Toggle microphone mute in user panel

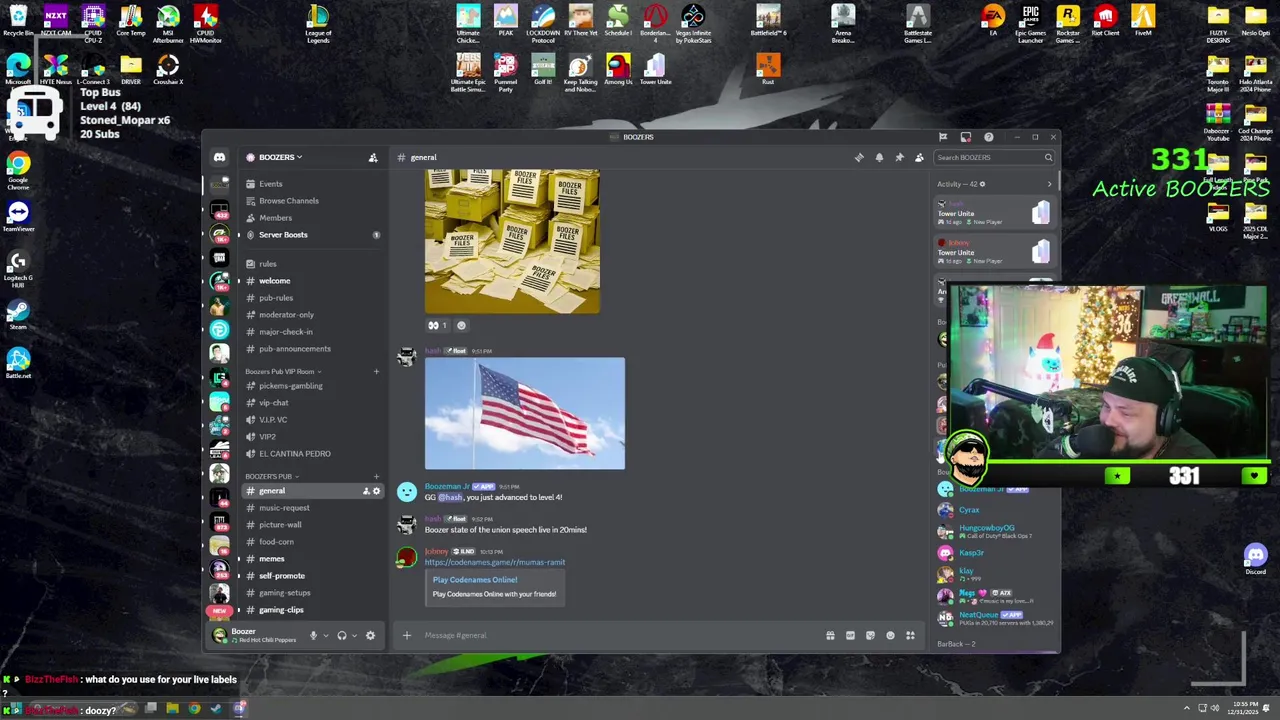click(x=313, y=635)
